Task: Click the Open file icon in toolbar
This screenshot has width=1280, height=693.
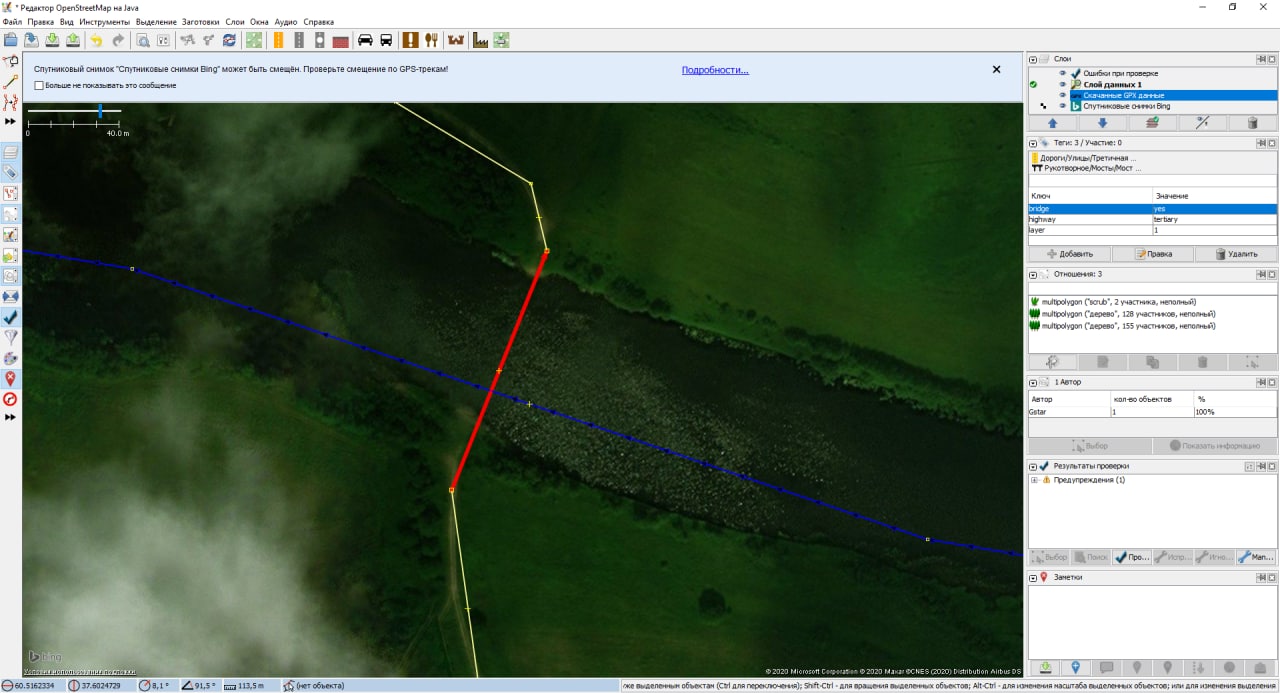Action: pos(11,40)
